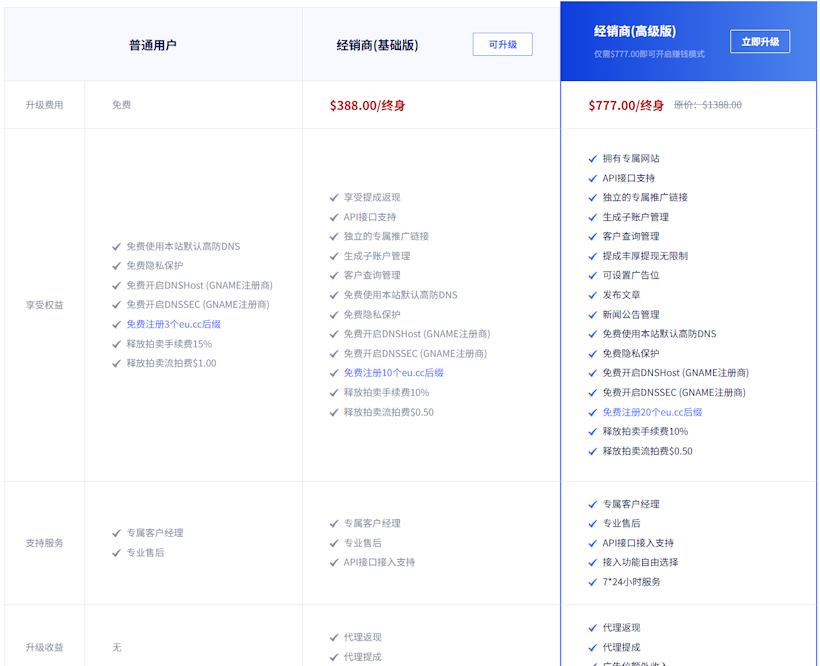Image resolution: width=820 pixels, height=666 pixels.
Task: Click checkmark icon beside 客户查询管理 in basic column
Action: (335, 276)
